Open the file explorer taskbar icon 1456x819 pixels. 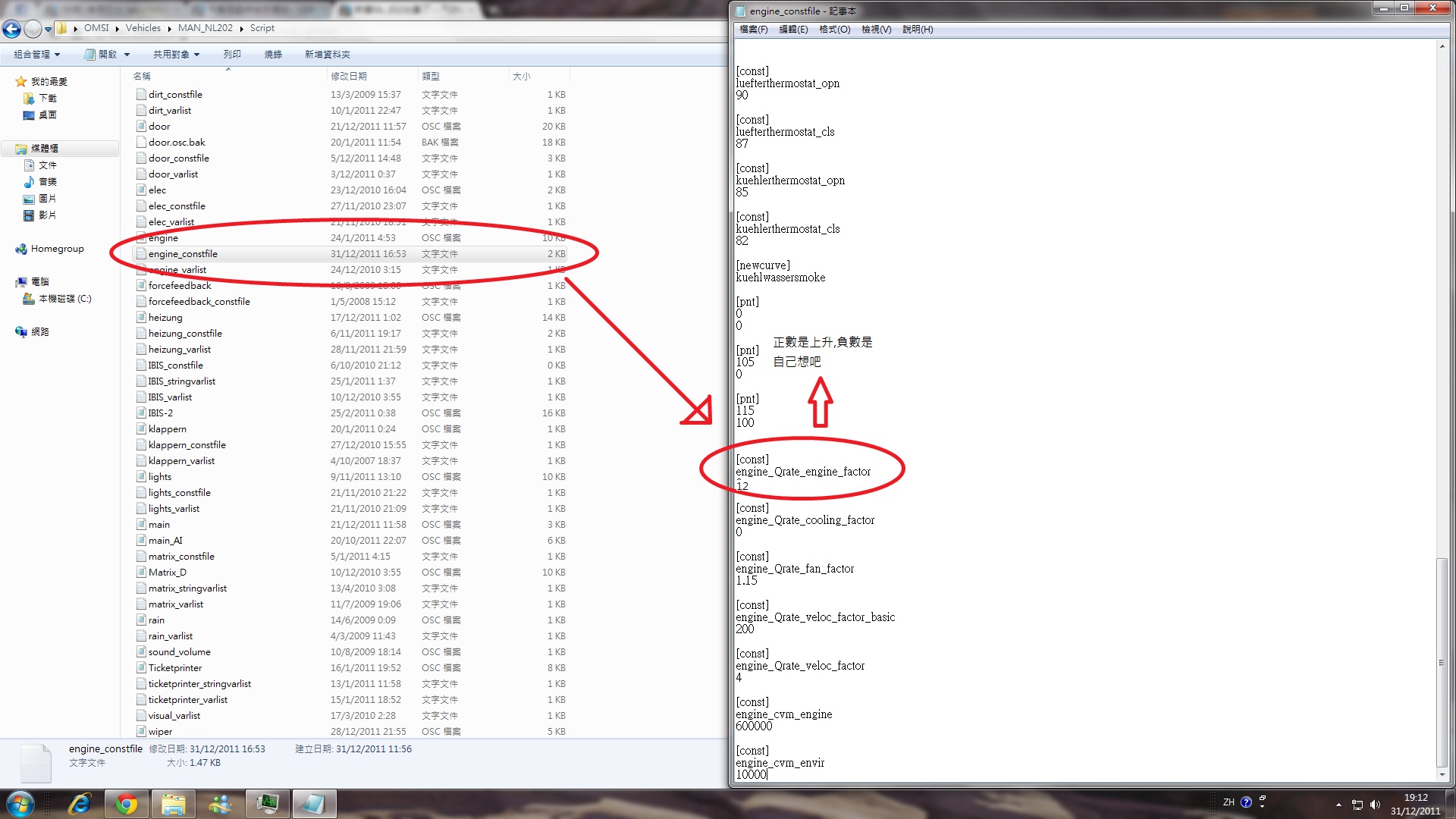click(174, 804)
